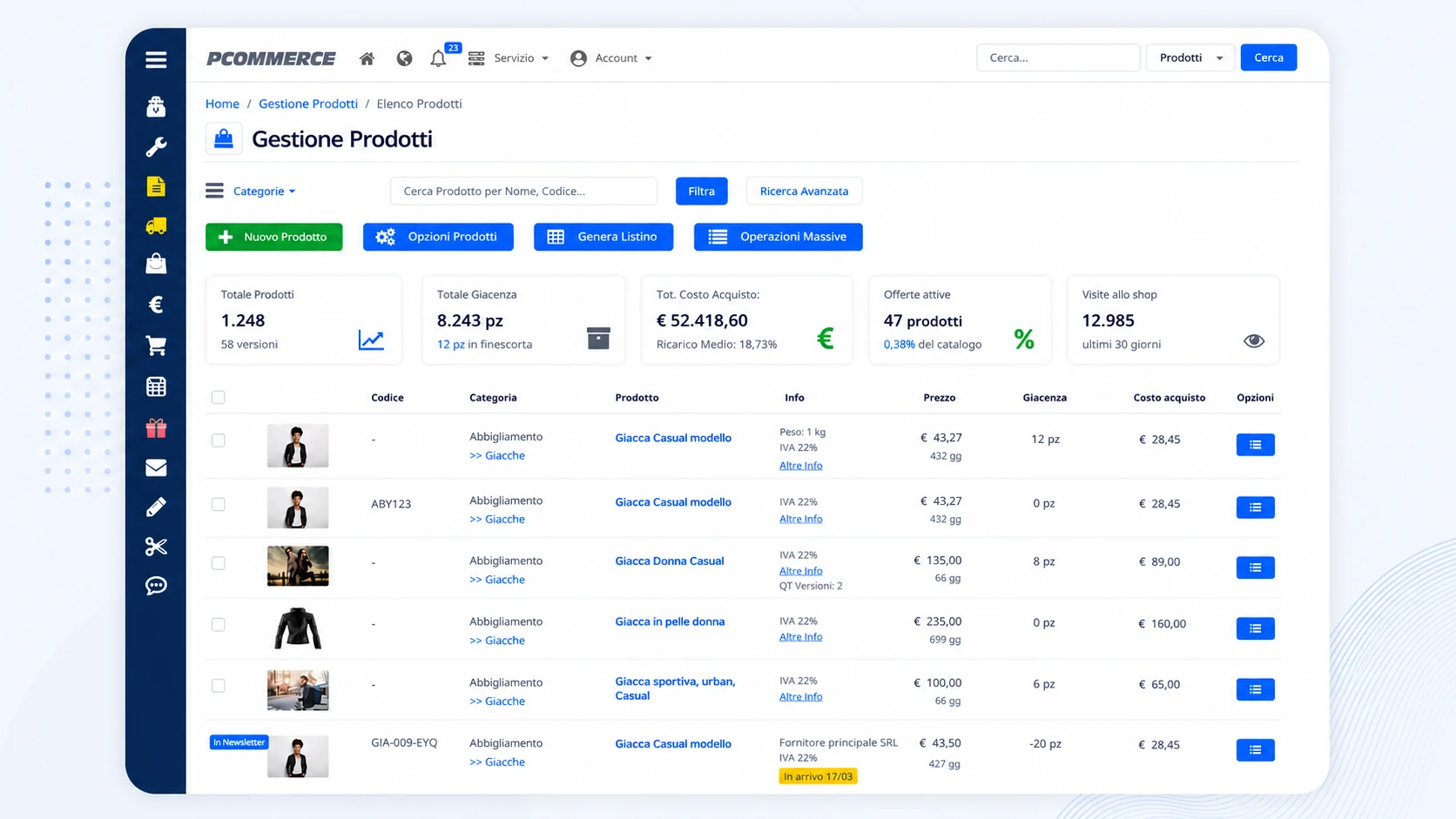Select the ABY123 row checkbox

tap(219, 504)
